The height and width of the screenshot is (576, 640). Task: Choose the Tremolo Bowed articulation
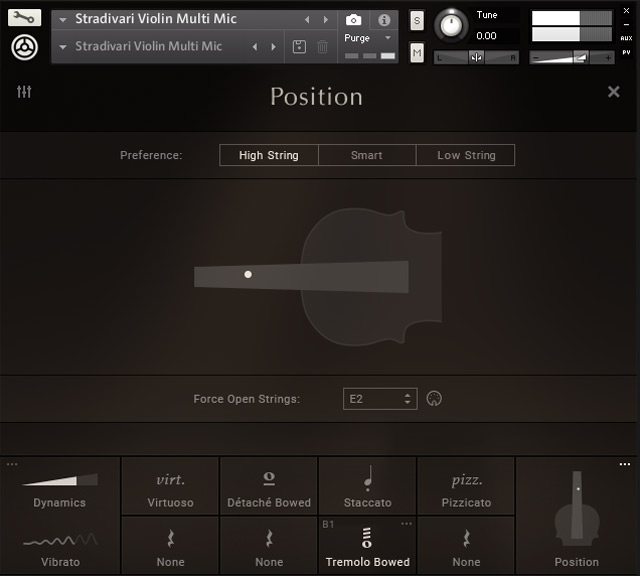click(368, 545)
